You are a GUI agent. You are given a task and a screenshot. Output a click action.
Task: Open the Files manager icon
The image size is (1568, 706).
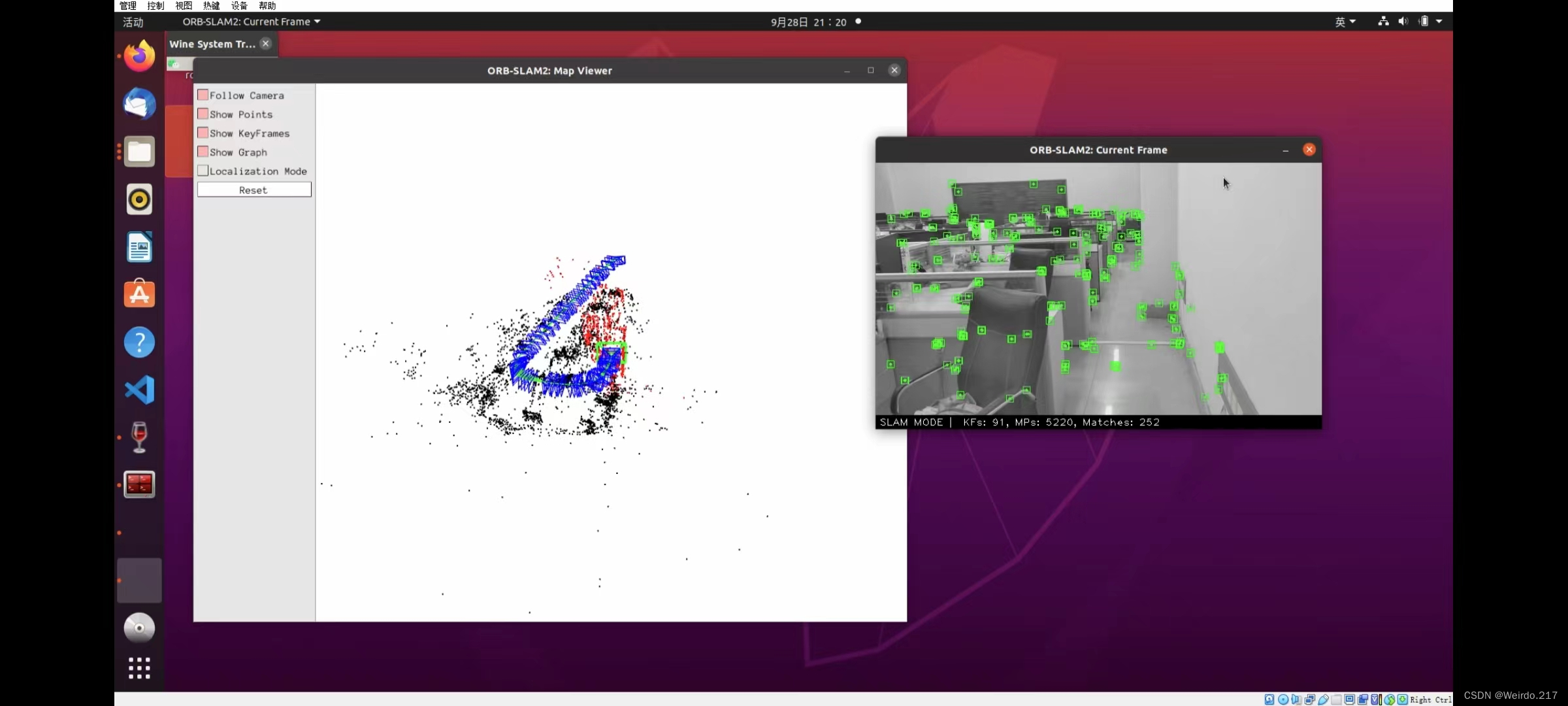click(x=139, y=152)
